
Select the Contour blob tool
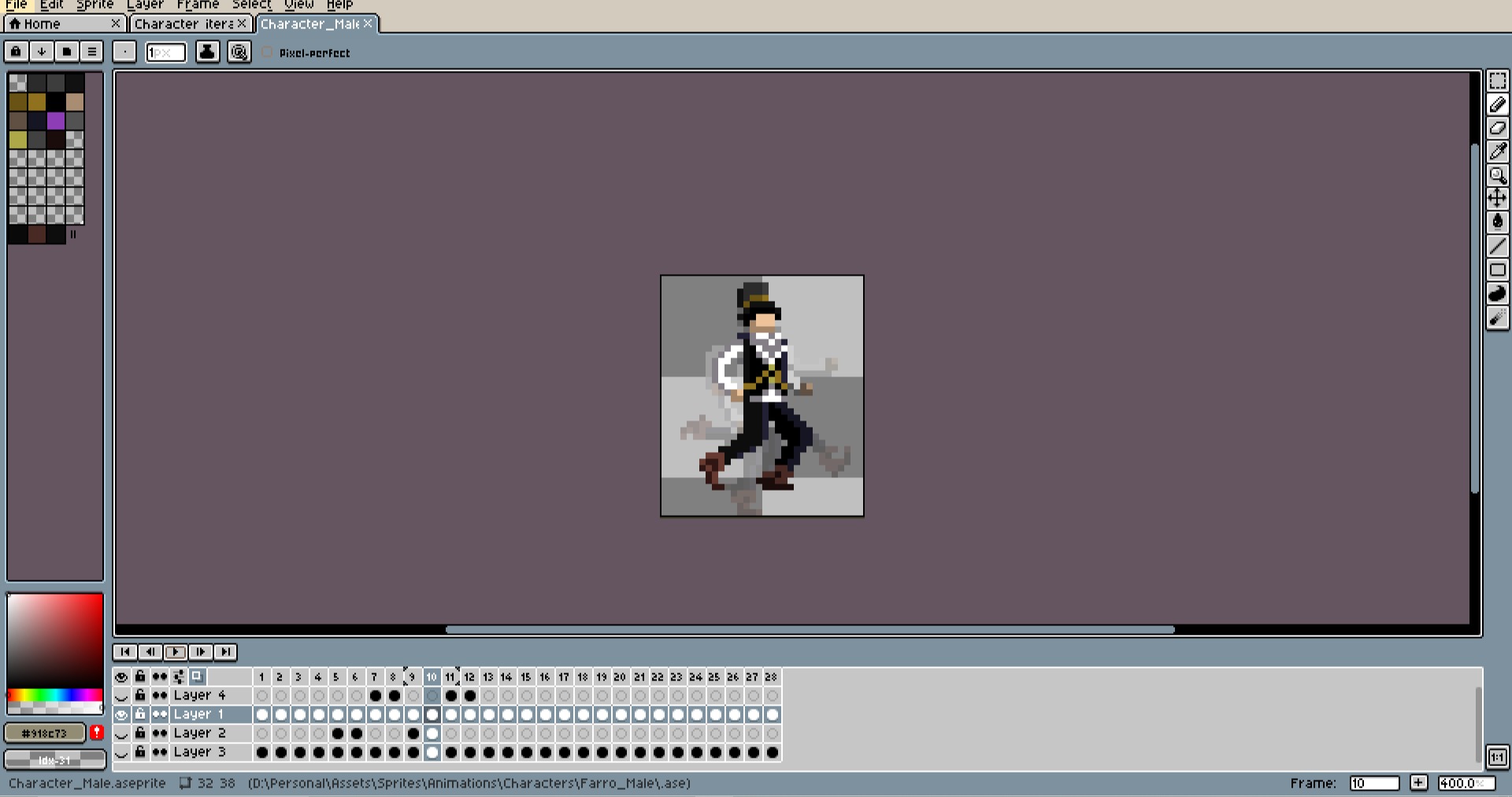[x=1497, y=294]
